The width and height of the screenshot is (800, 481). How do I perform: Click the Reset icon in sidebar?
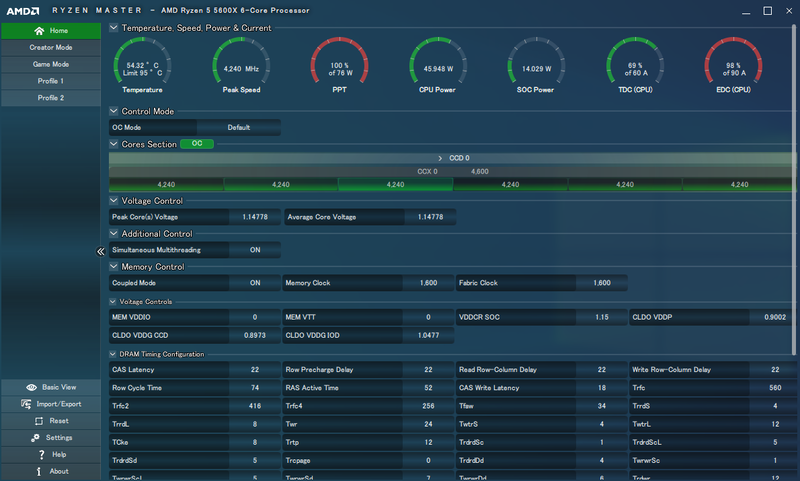pyautogui.click(x=39, y=421)
